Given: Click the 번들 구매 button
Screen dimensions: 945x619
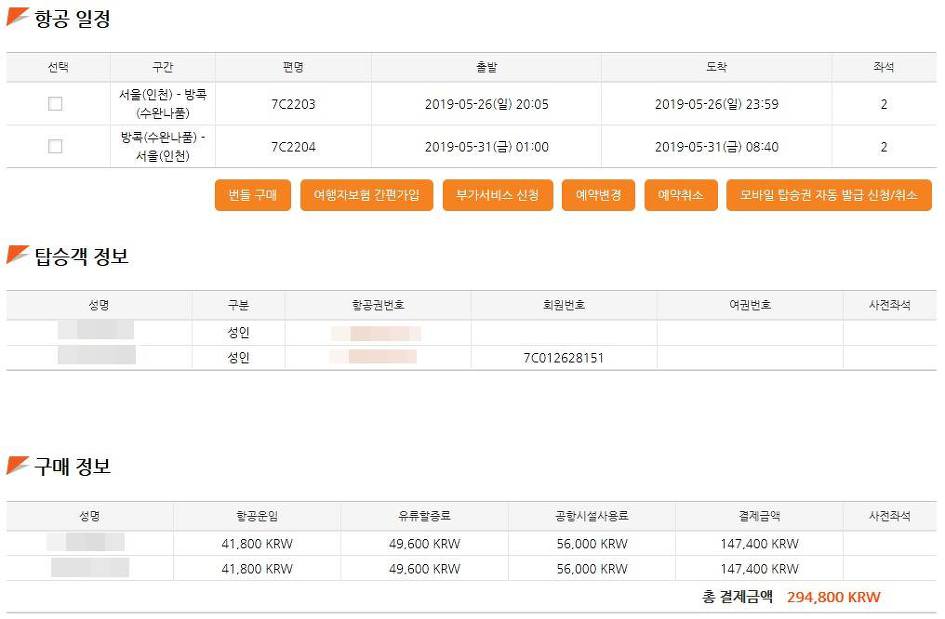Looking at the screenshot, I should click(x=253, y=195).
